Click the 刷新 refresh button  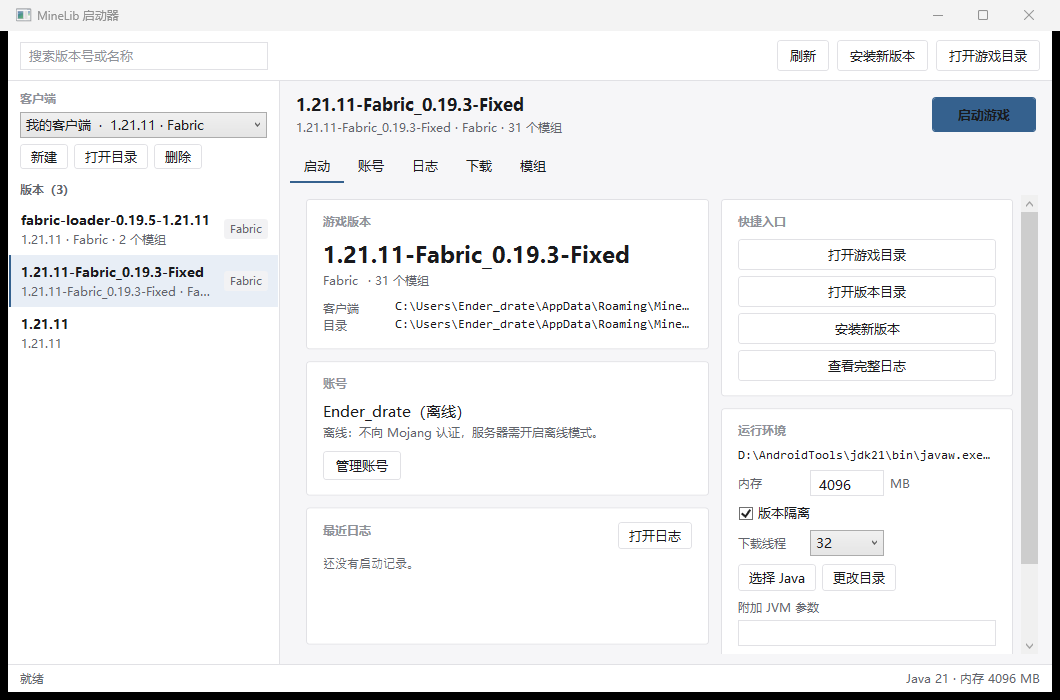pyautogui.click(x=802, y=56)
